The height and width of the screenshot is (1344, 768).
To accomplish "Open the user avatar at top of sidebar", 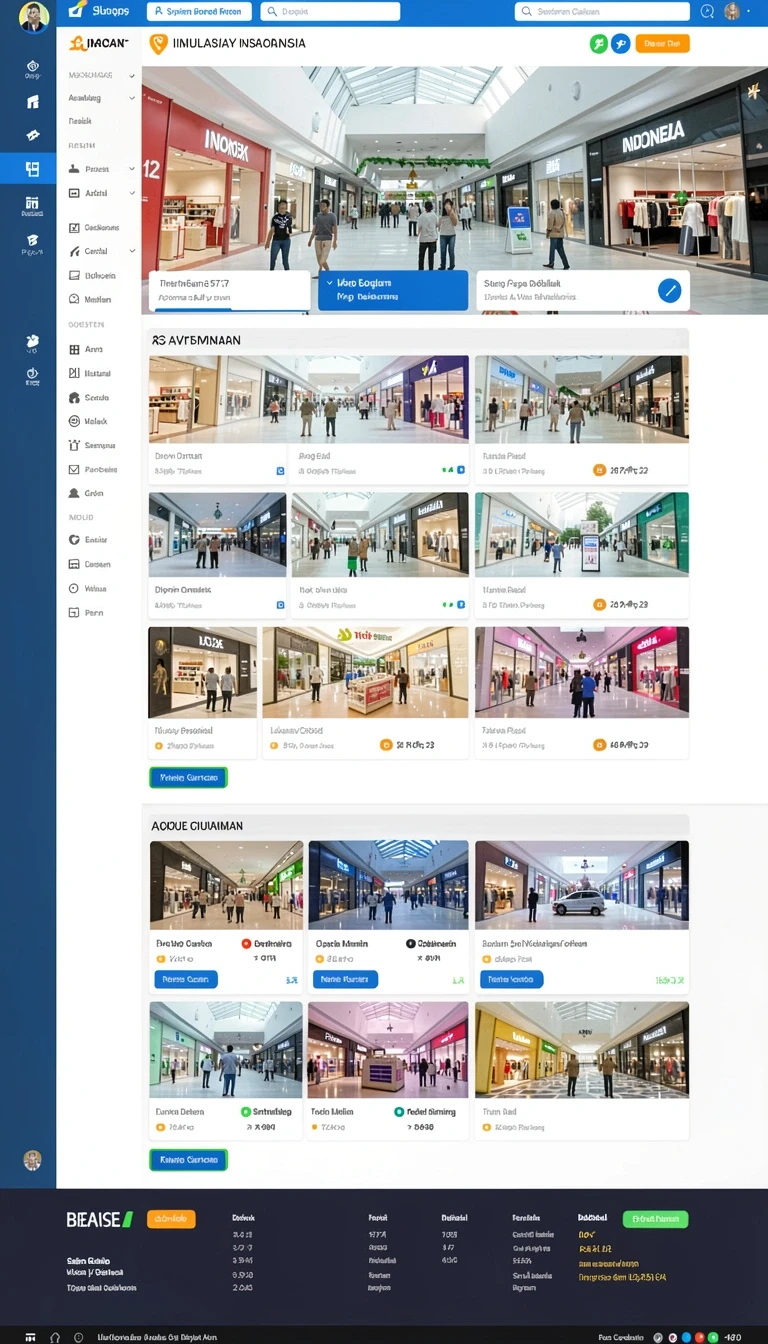I will click(x=33, y=16).
